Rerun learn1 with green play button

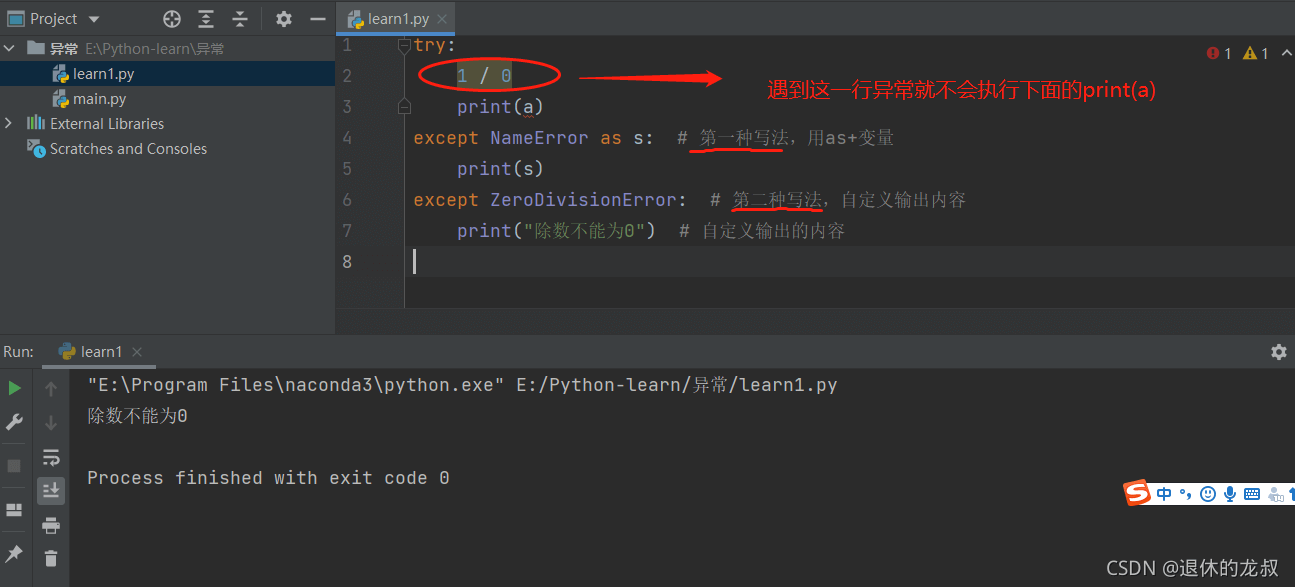14,388
